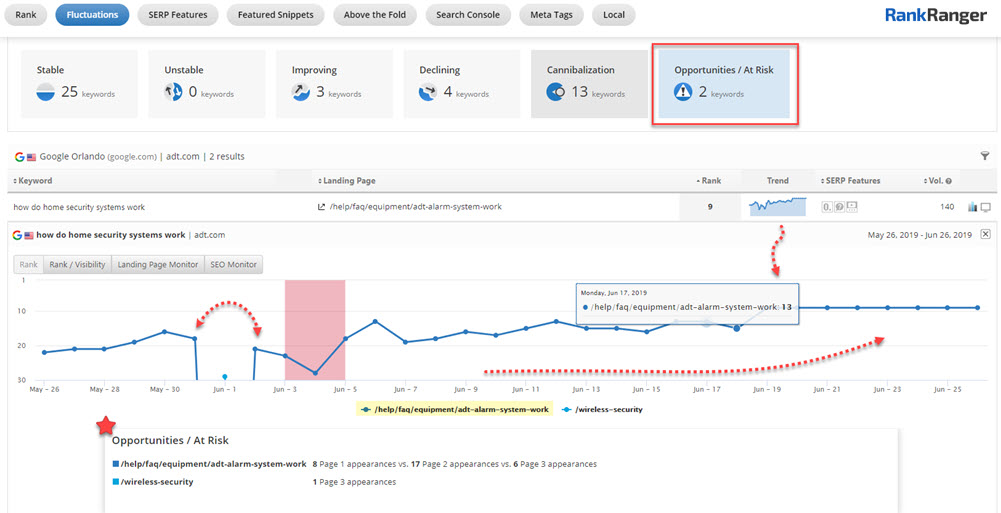
Task: Toggle adt-alarm-system-work series in chart legend
Action: tap(455, 410)
